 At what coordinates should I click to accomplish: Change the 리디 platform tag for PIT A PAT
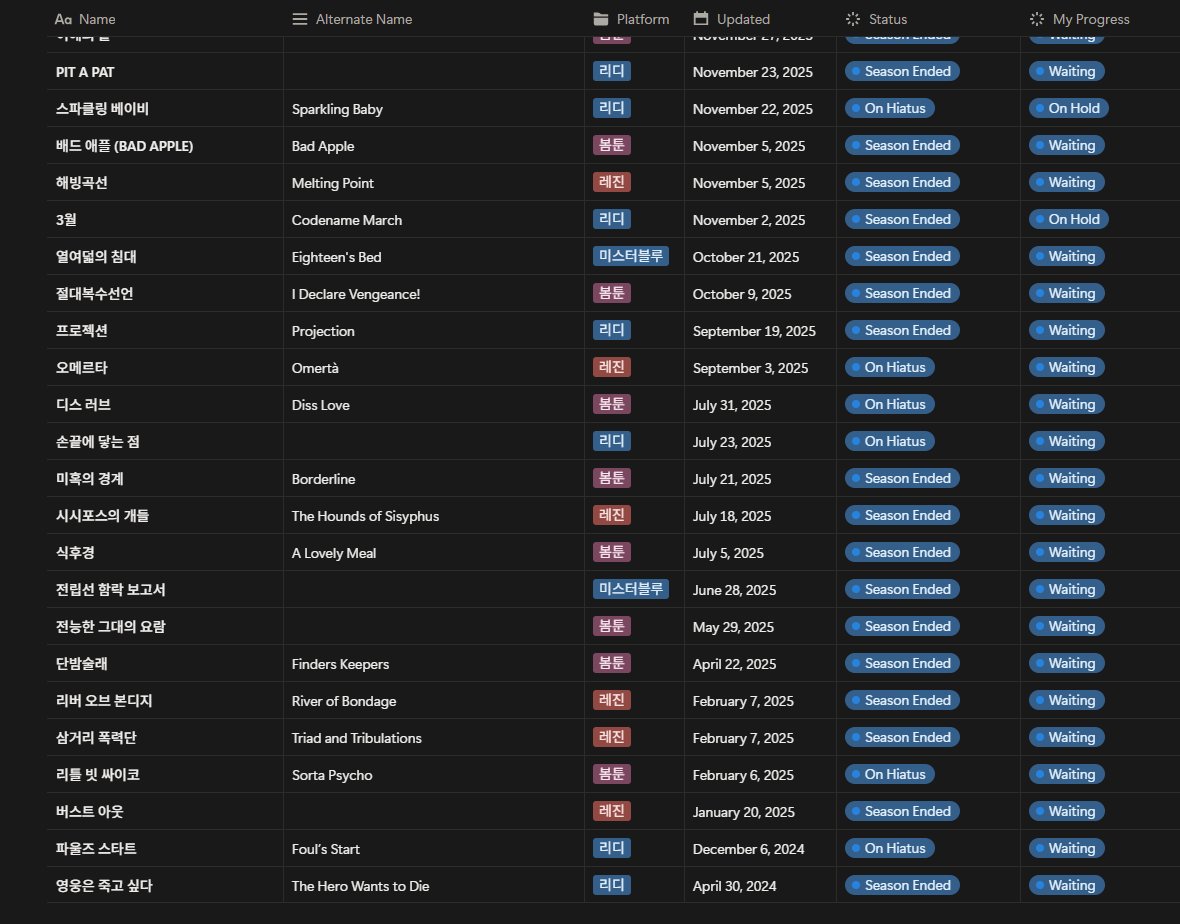[x=611, y=71]
